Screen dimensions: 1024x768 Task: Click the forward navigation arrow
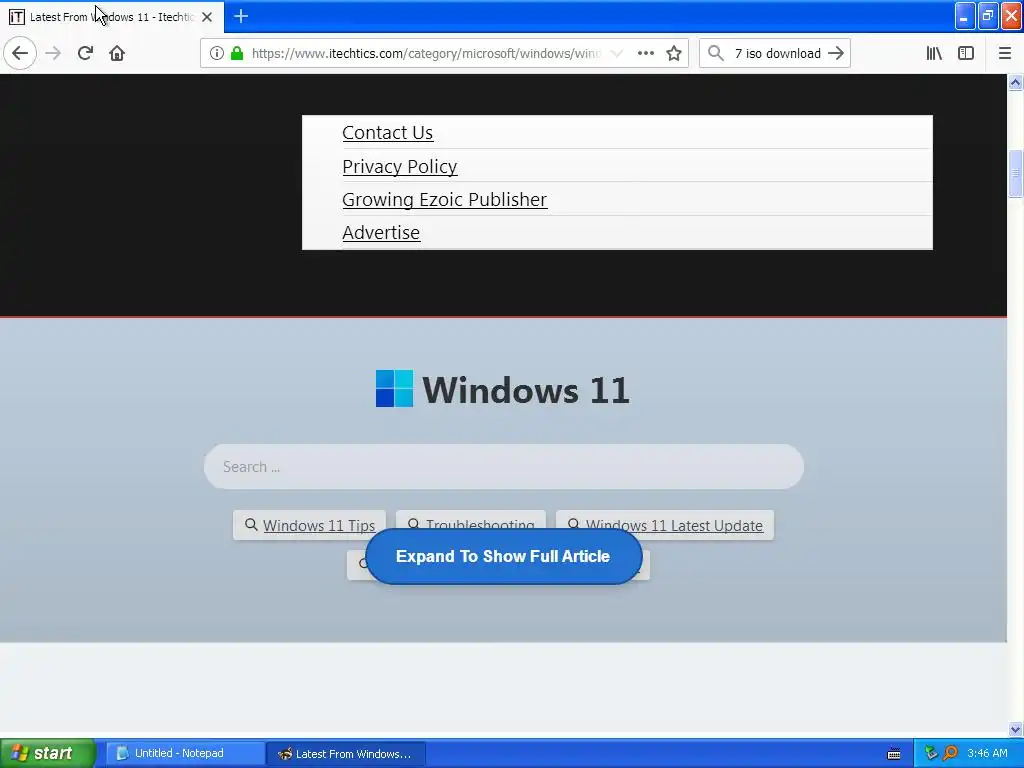coord(53,53)
